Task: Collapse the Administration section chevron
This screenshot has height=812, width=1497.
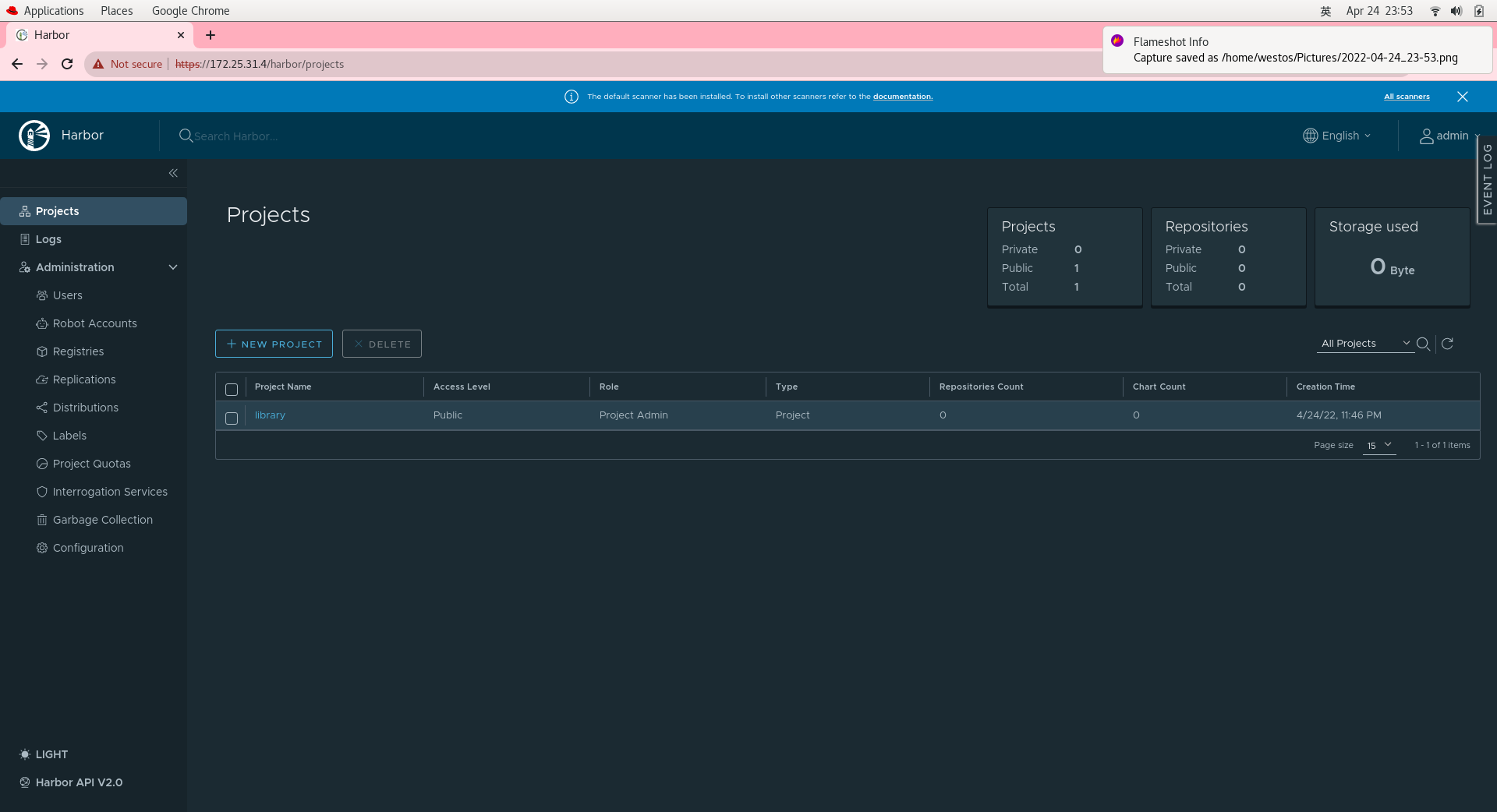Action: point(173,267)
